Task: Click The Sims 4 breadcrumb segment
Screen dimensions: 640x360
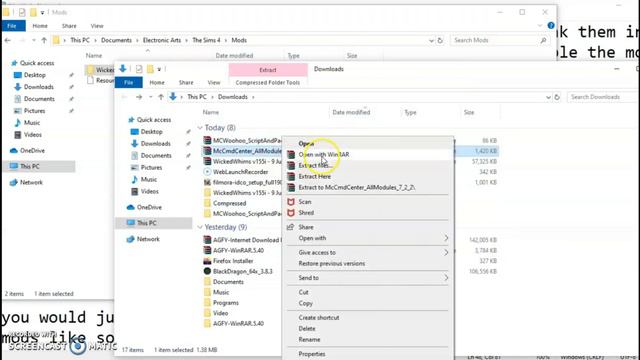Action: (206, 40)
